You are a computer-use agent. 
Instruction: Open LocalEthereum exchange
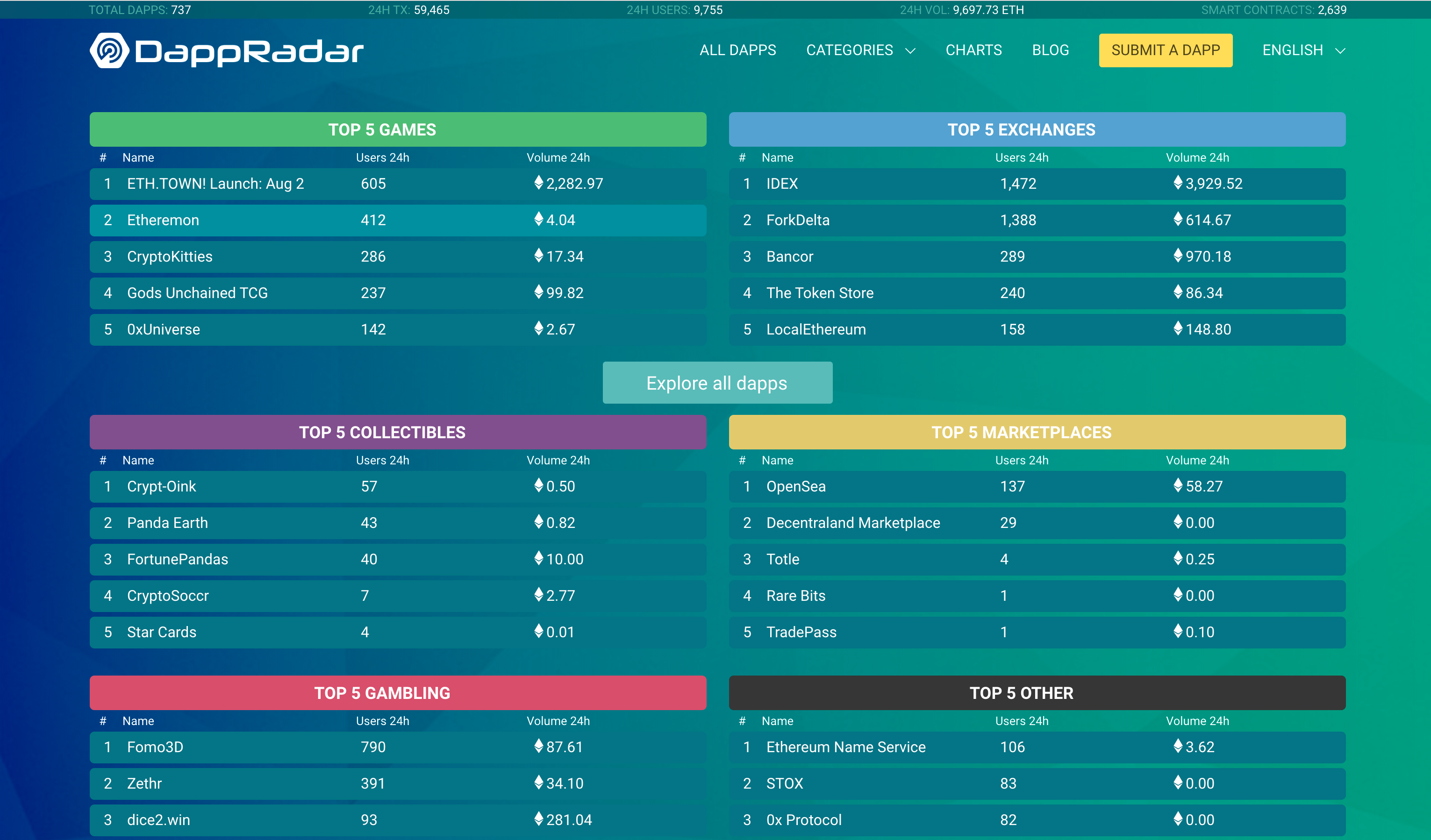click(1037, 329)
